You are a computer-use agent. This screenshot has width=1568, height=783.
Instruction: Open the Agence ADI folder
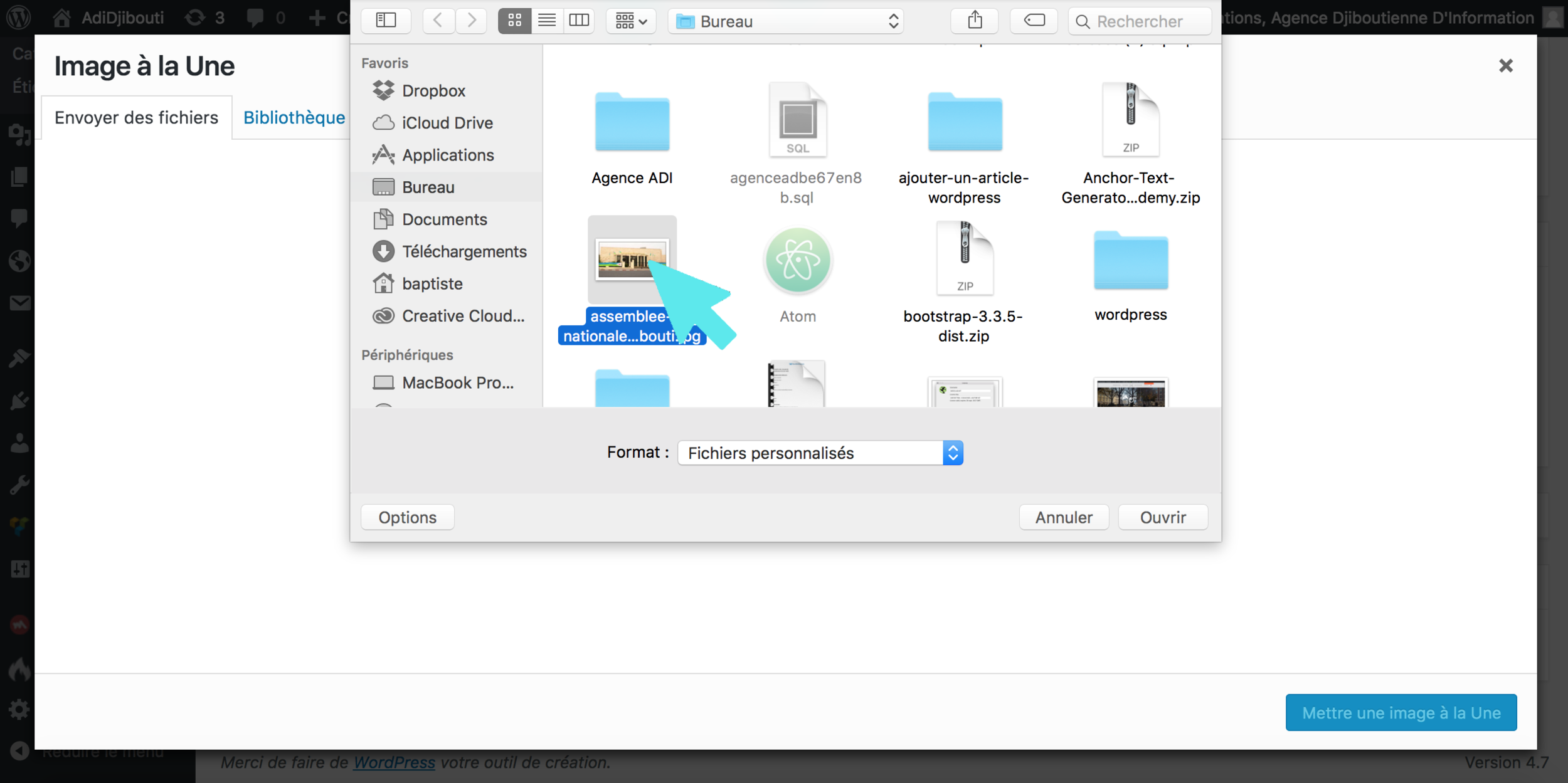tap(632, 123)
